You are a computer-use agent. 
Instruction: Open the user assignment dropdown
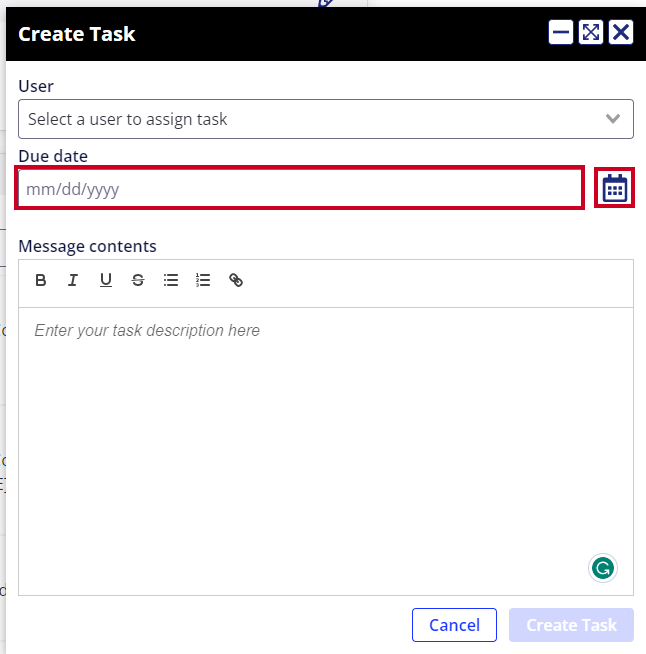(x=326, y=119)
